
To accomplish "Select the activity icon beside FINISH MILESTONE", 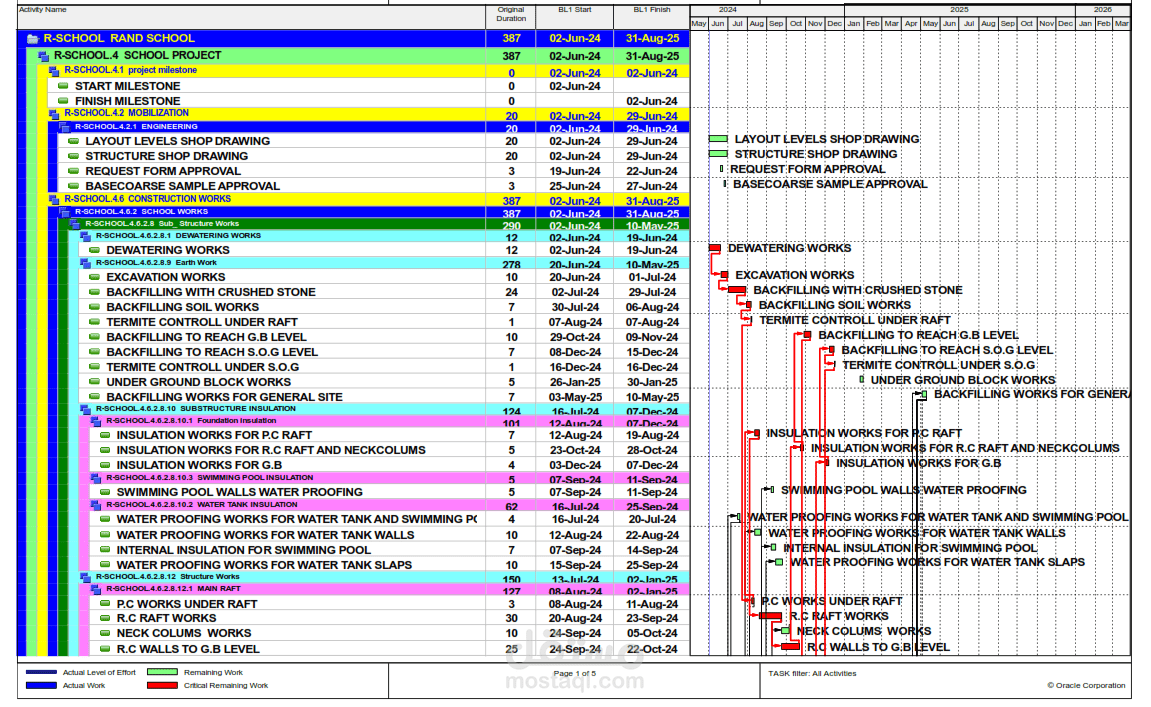I will tap(63, 101).
